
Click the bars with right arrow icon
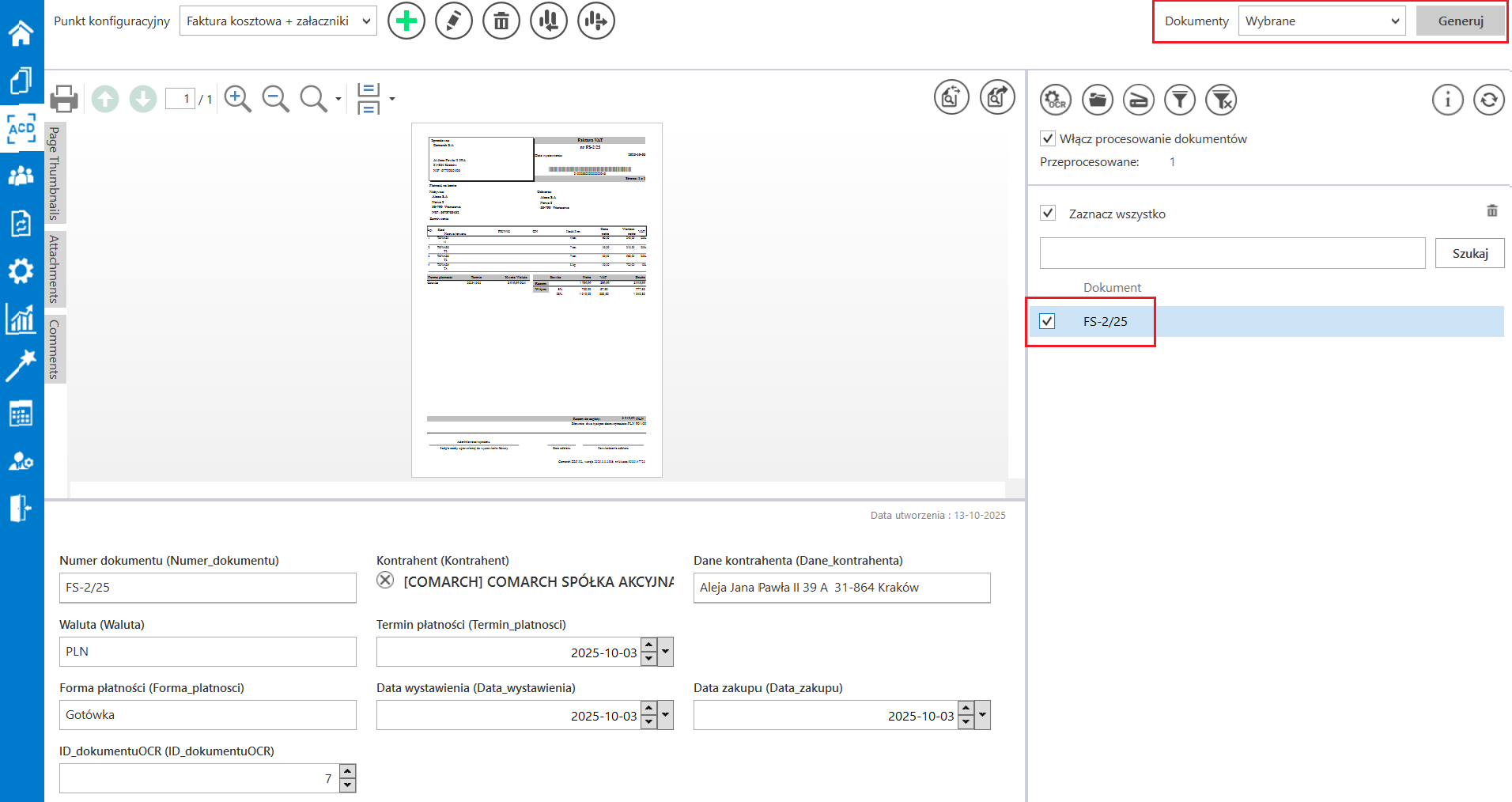[x=596, y=21]
